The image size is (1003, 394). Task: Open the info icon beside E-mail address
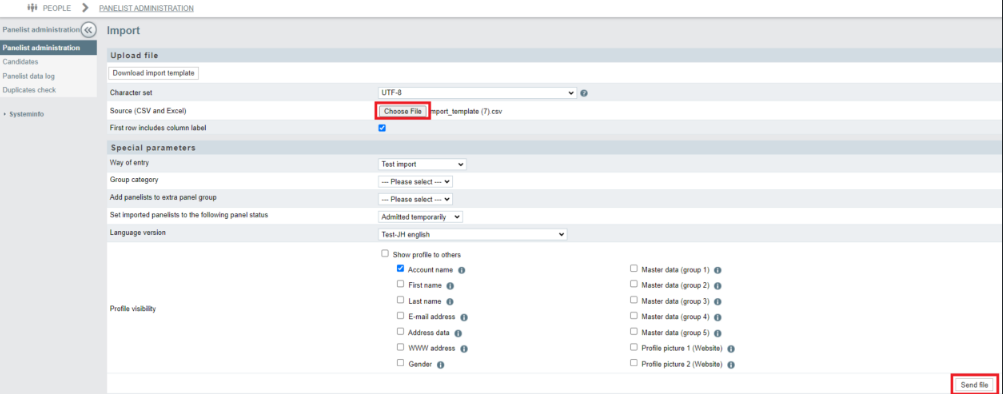click(464, 317)
